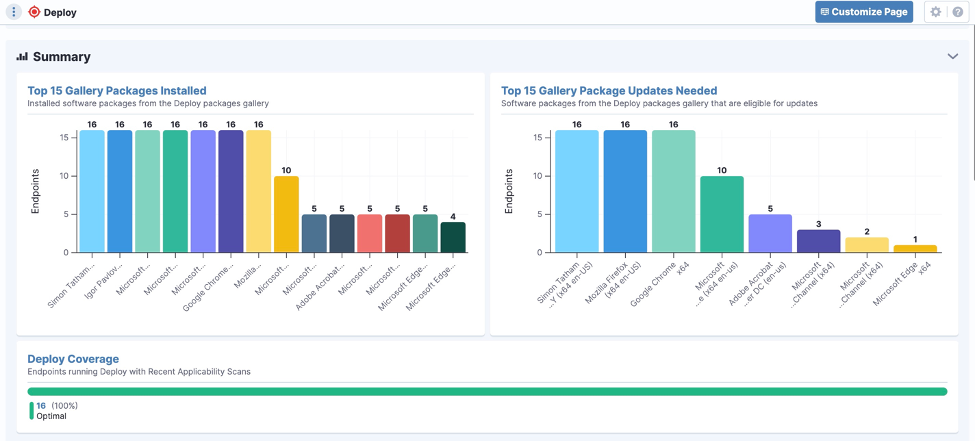976x442 pixels.
Task: Open the settings gear icon
Action: pyautogui.click(x=936, y=12)
